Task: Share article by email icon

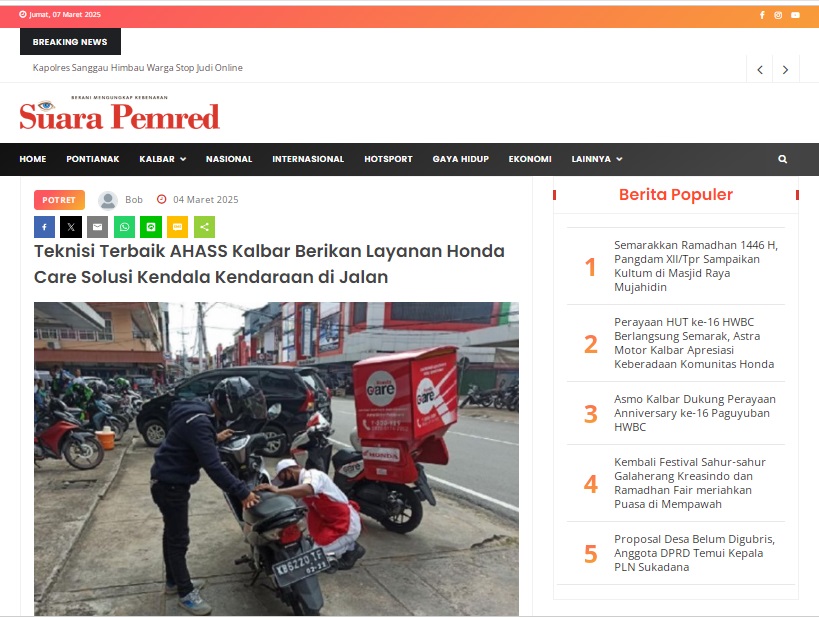Action: pos(98,227)
